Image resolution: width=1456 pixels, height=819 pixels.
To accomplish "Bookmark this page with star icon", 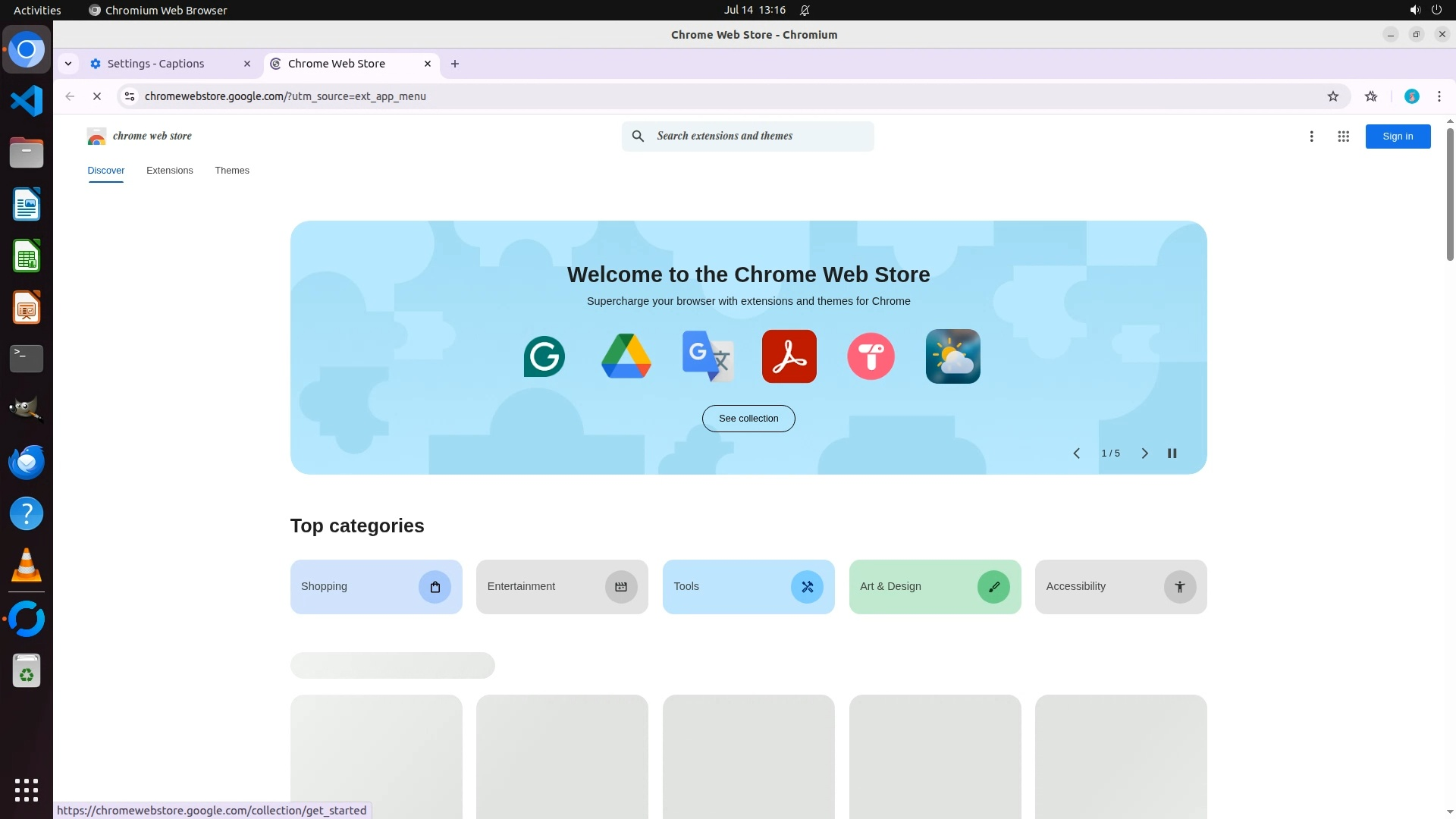I will pyautogui.click(x=1332, y=96).
